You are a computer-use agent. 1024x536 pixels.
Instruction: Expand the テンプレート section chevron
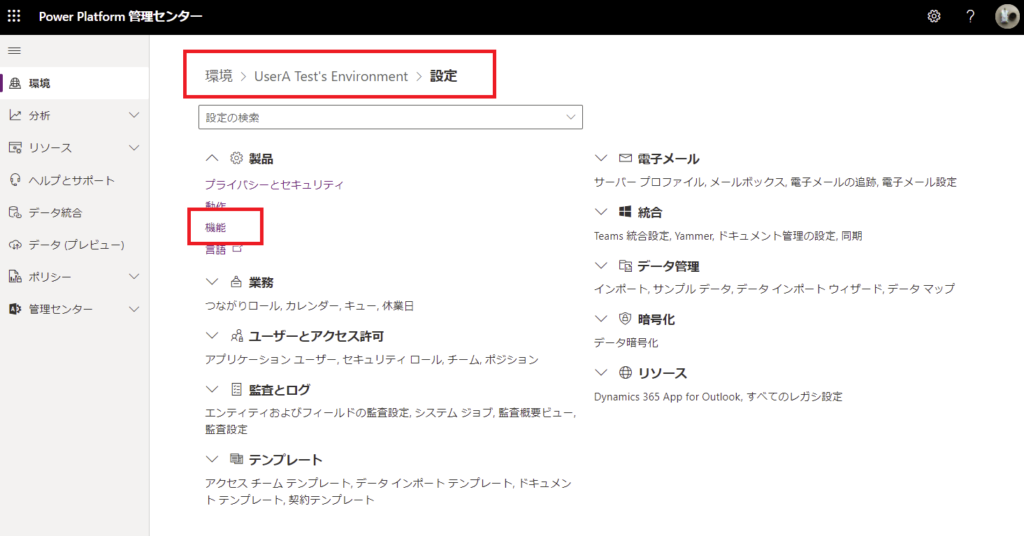(212, 459)
